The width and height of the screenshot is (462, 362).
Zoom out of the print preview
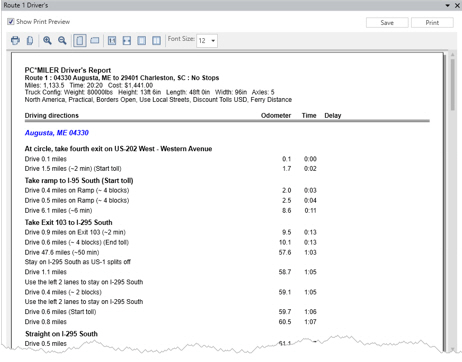62,41
